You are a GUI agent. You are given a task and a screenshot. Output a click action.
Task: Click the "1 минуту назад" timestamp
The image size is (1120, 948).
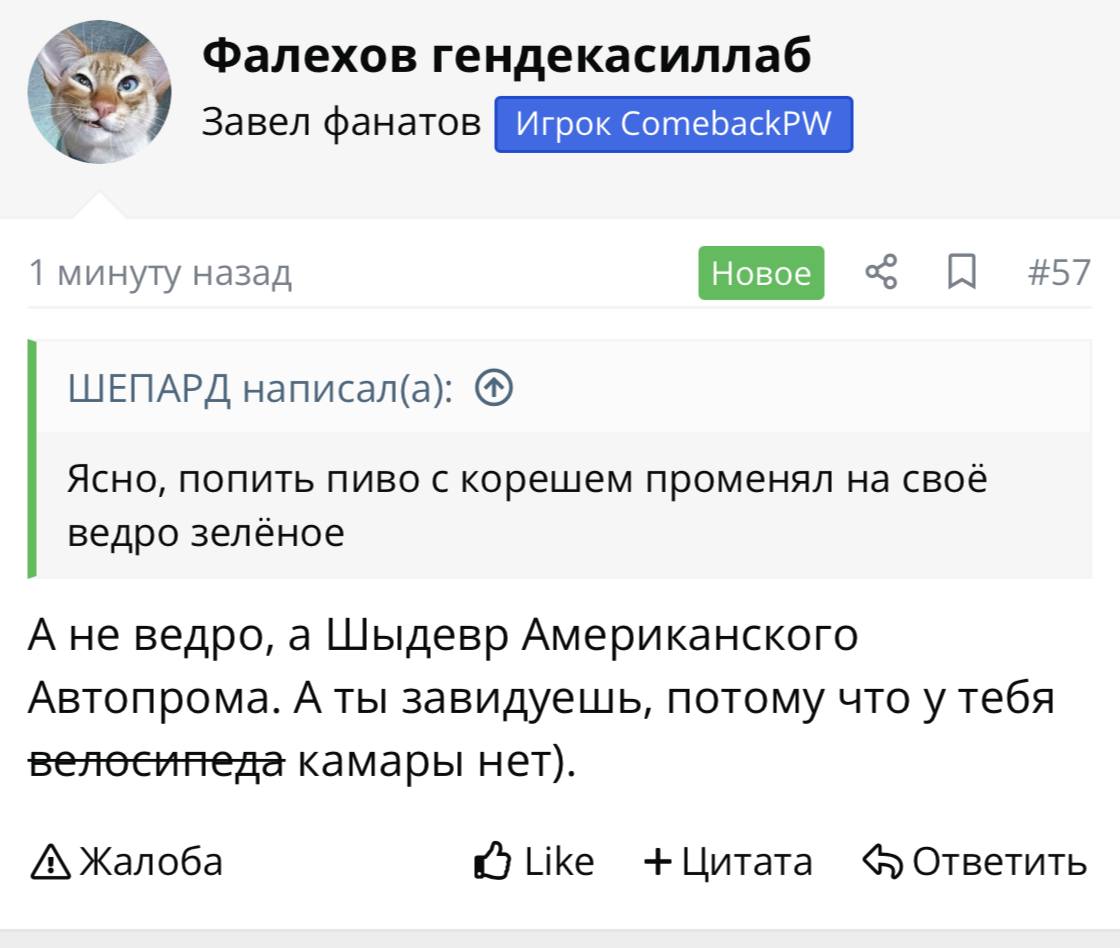coord(161,272)
